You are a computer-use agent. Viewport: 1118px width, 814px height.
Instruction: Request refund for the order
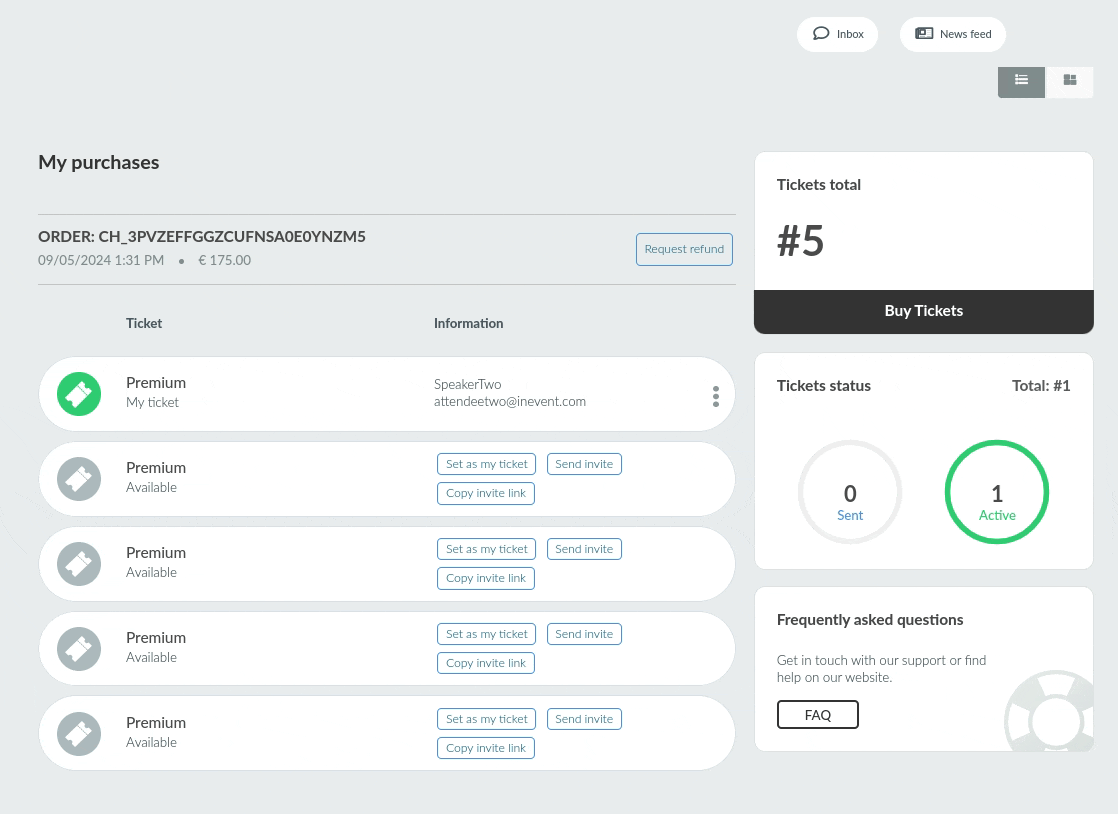(x=684, y=250)
